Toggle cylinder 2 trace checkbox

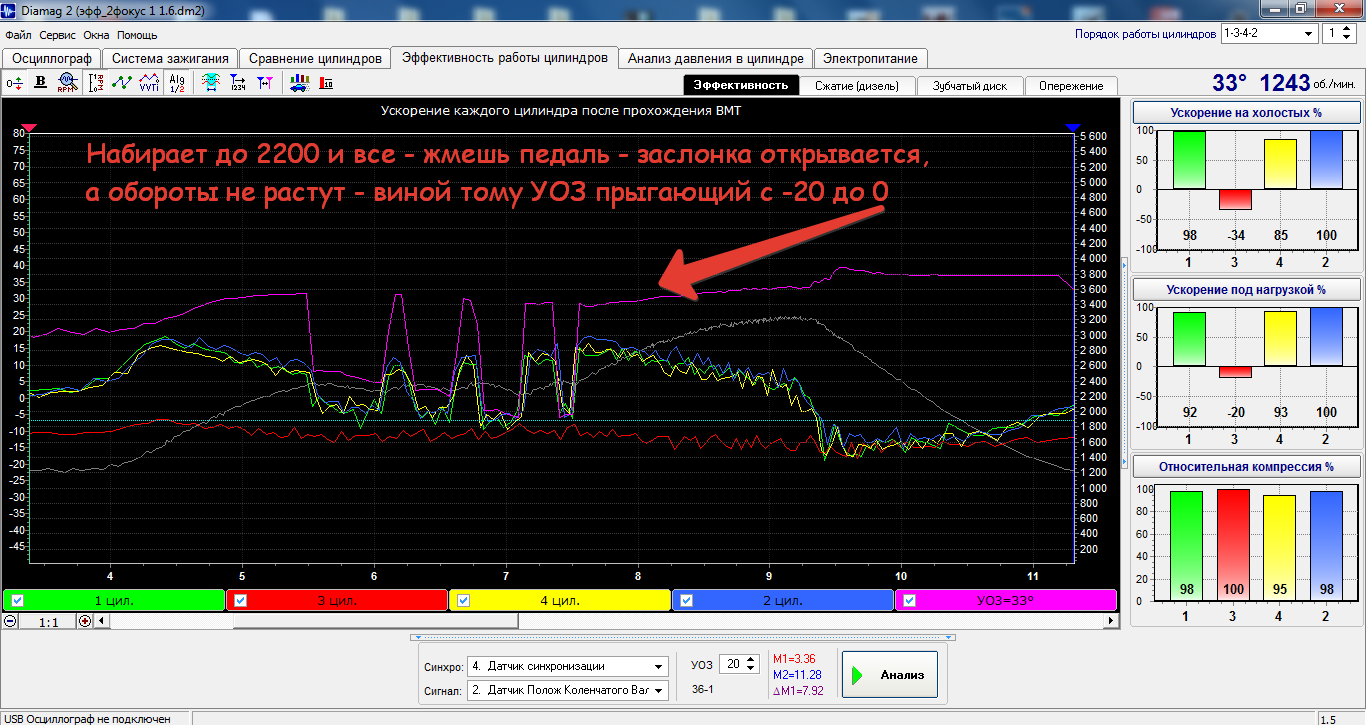686,601
